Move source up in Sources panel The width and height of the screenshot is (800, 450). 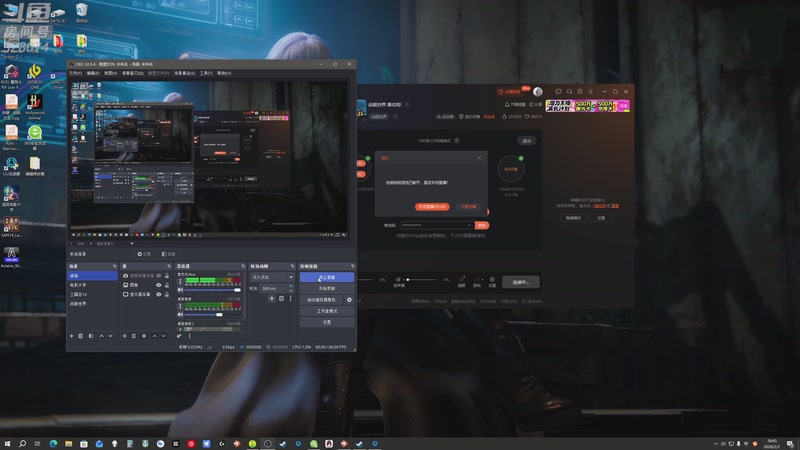coord(154,336)
